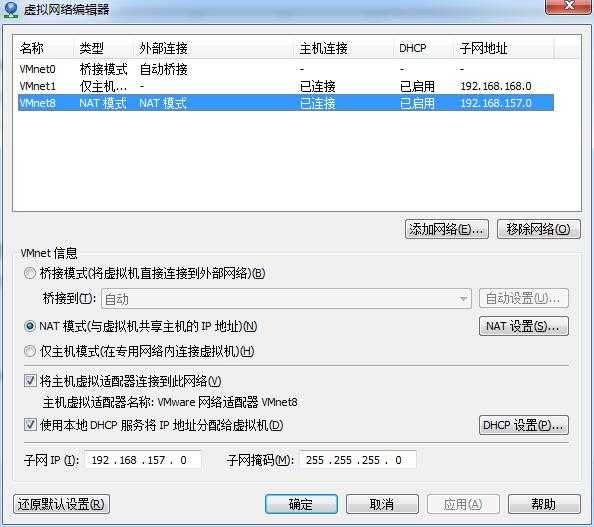Click 移除网络(O) button

(x=538, y=229)
